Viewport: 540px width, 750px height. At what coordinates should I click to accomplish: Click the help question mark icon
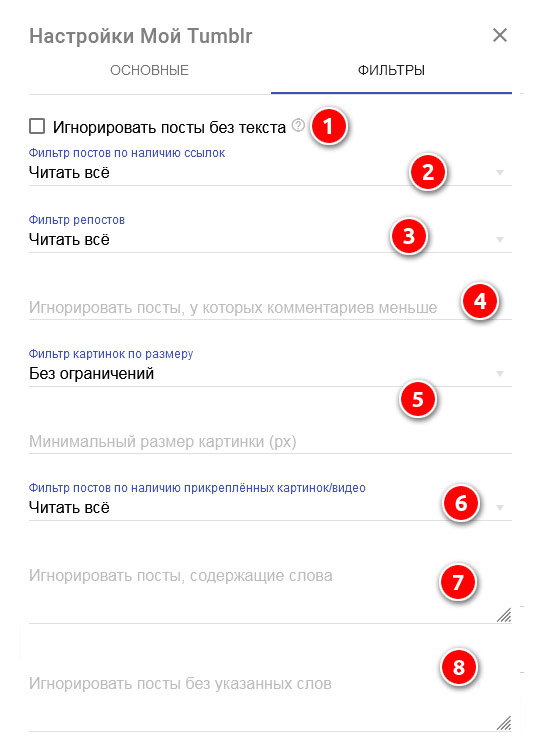(298, 126)
